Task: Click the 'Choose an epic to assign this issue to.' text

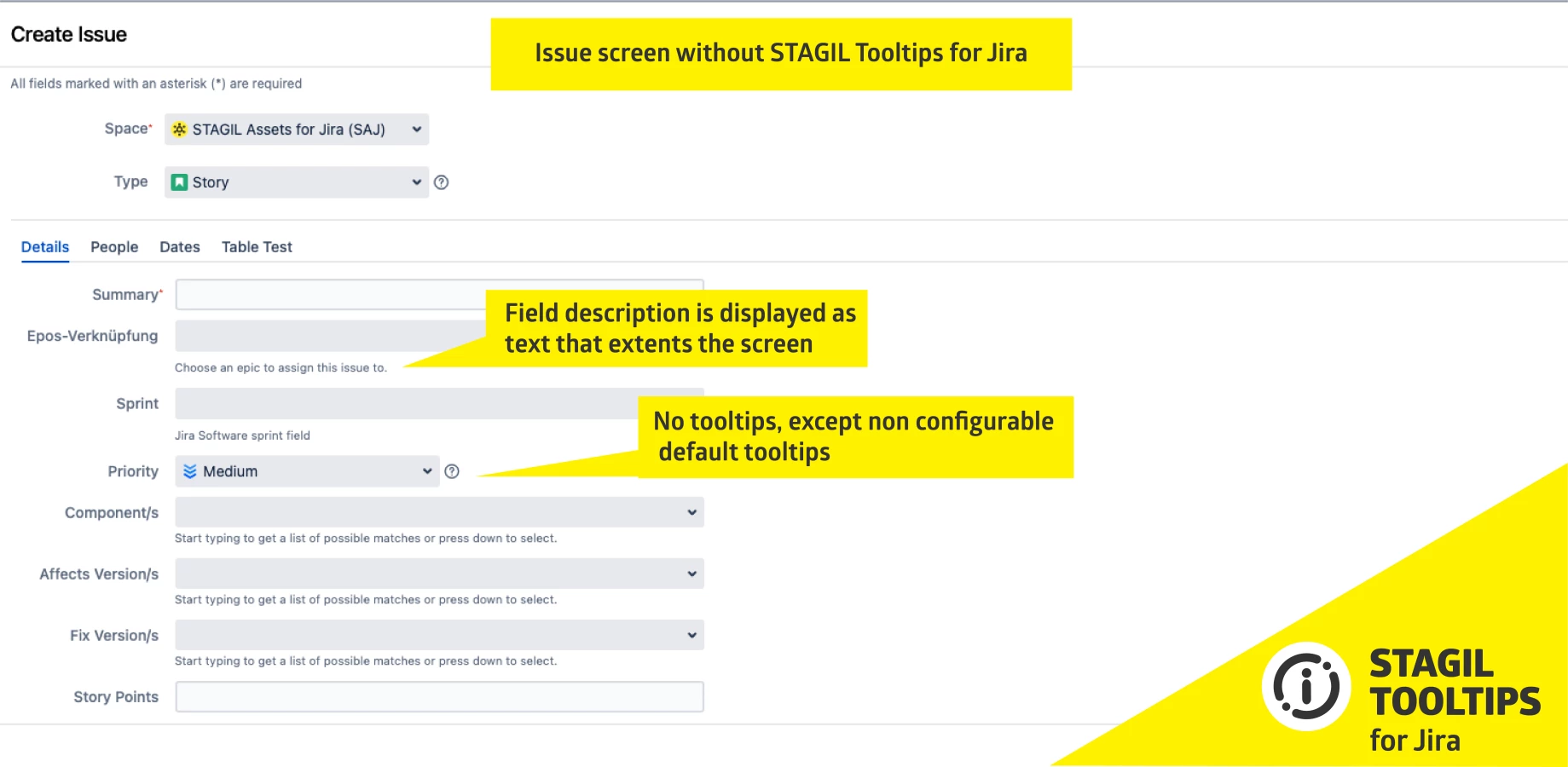Action: [x=281, y=368]
